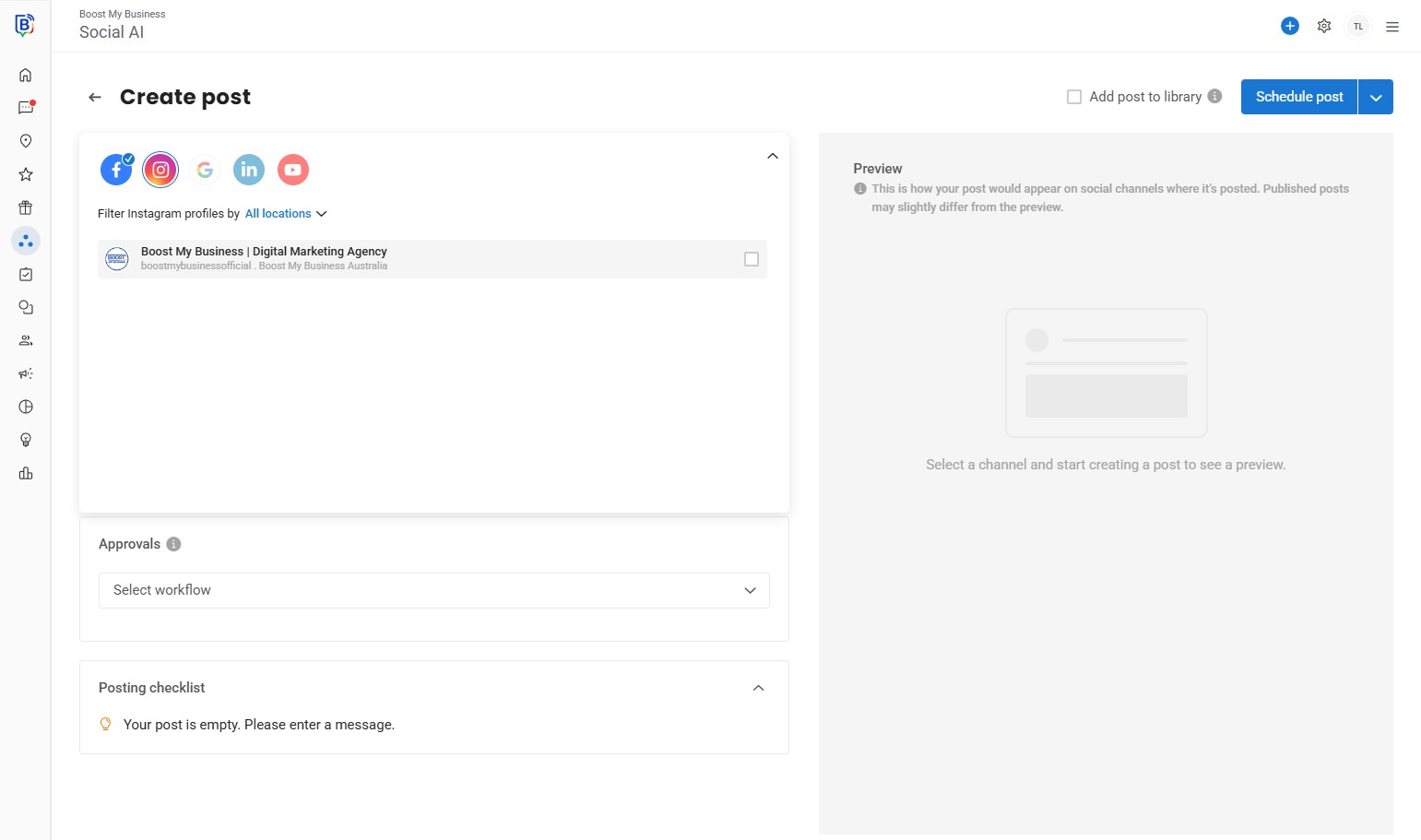The image size is (1421, 840).
Task: Open the reviews star icon in sidebar
Action: click(x=26, y=174)
